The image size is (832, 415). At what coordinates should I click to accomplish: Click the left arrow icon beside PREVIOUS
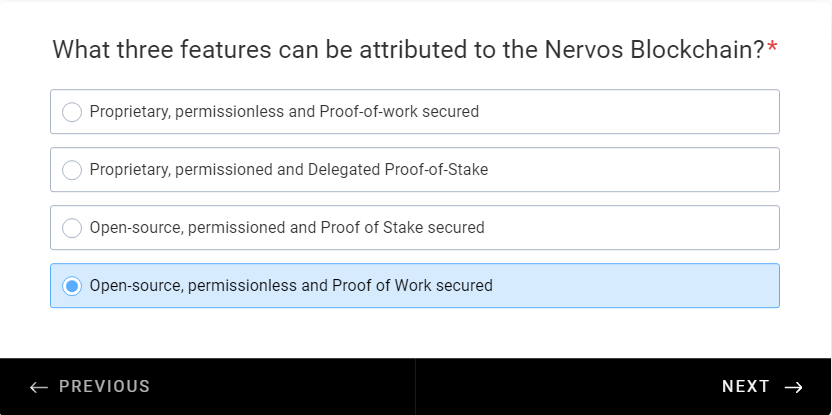click(39, 387)
